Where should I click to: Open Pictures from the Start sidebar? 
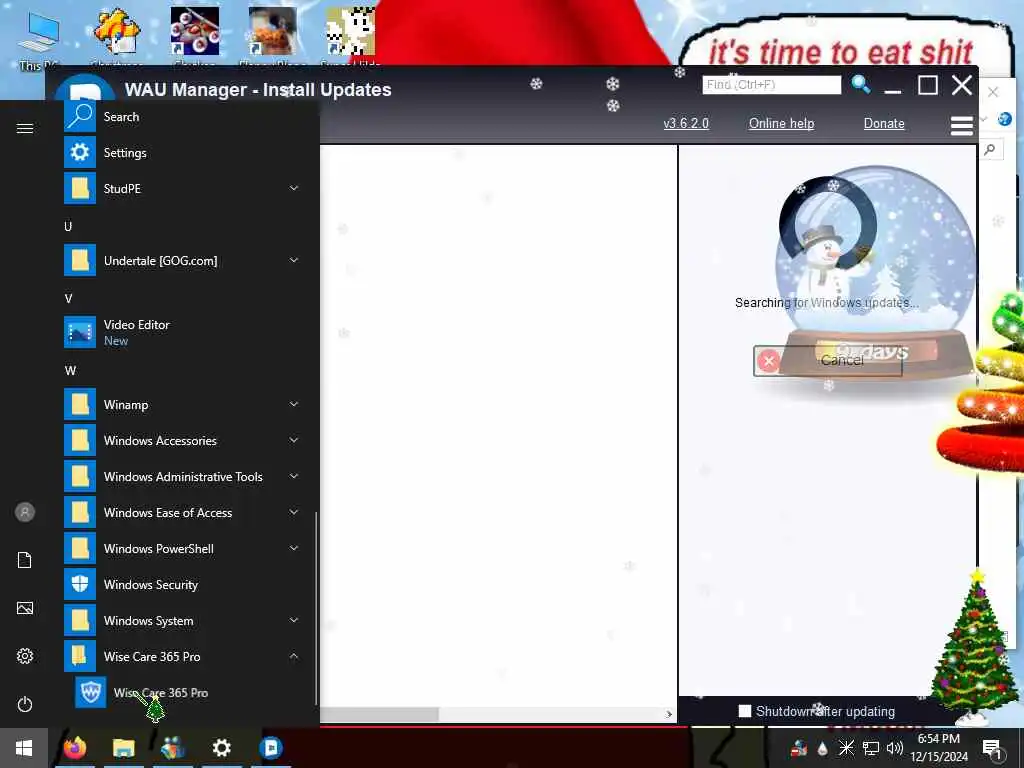pyautogui.click(x=25, y=609)
